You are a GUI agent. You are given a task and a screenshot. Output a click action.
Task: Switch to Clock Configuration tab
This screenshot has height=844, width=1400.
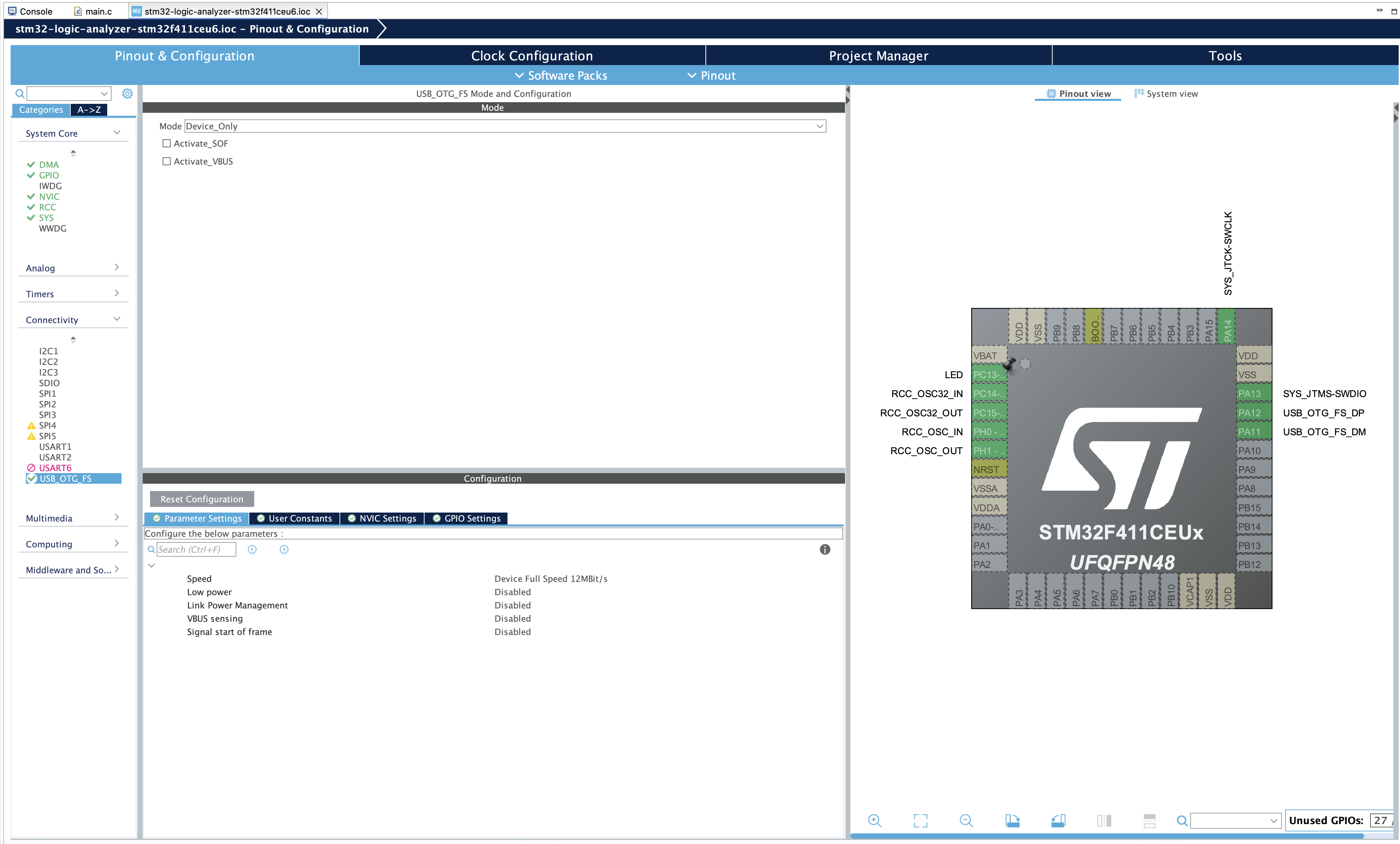coord(532,56)
